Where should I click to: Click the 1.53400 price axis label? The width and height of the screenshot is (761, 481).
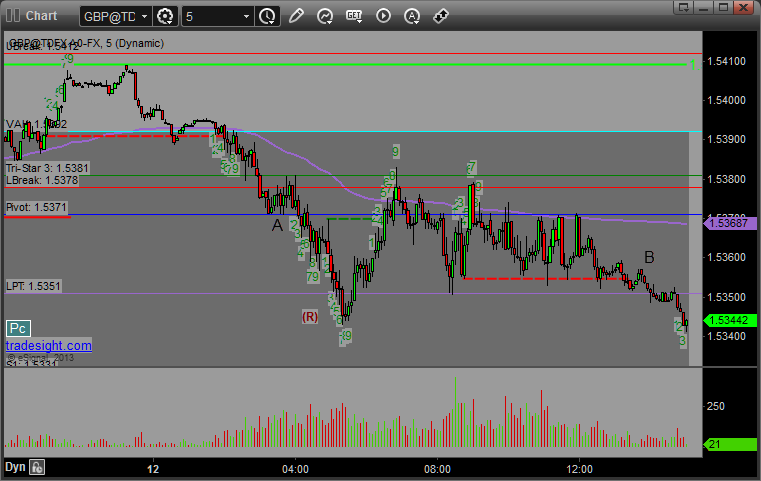tap(727, 336)
